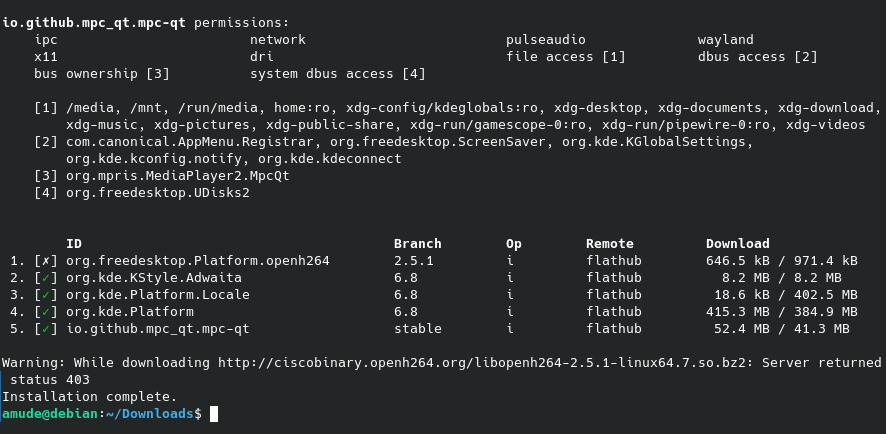Click the Op column header

pos(514,243)
